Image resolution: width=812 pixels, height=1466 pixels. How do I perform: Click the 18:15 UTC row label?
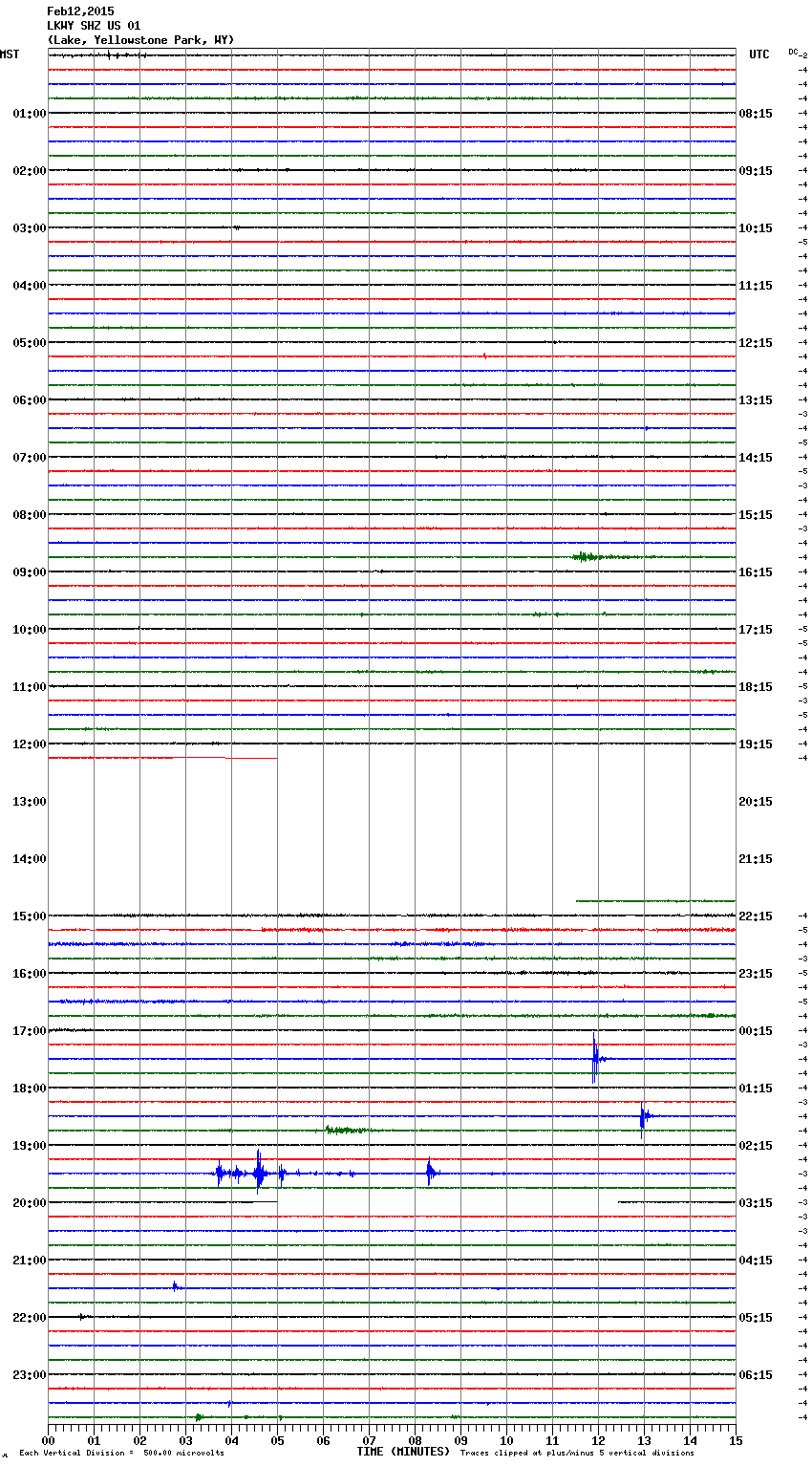coord(756,687)
